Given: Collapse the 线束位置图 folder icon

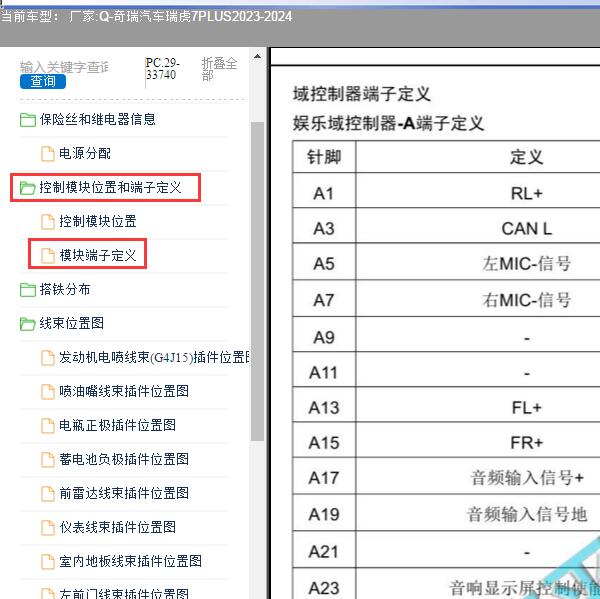Looking at the screenshot, I should (27, 324).
